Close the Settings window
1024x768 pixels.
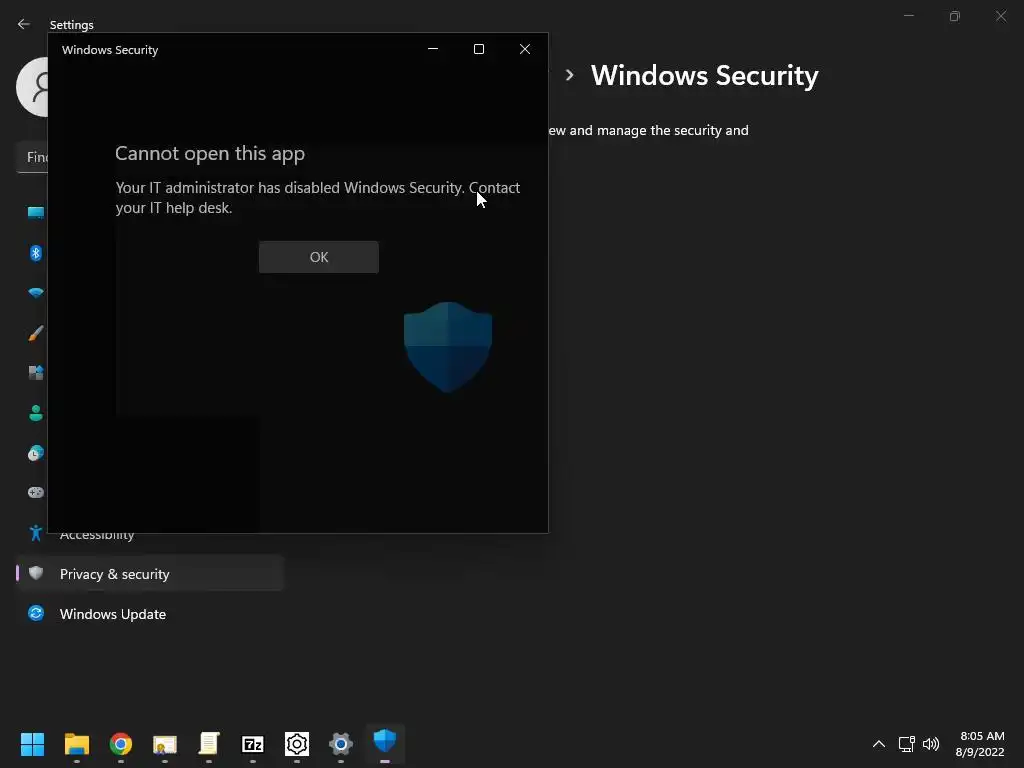(1000, 16)
